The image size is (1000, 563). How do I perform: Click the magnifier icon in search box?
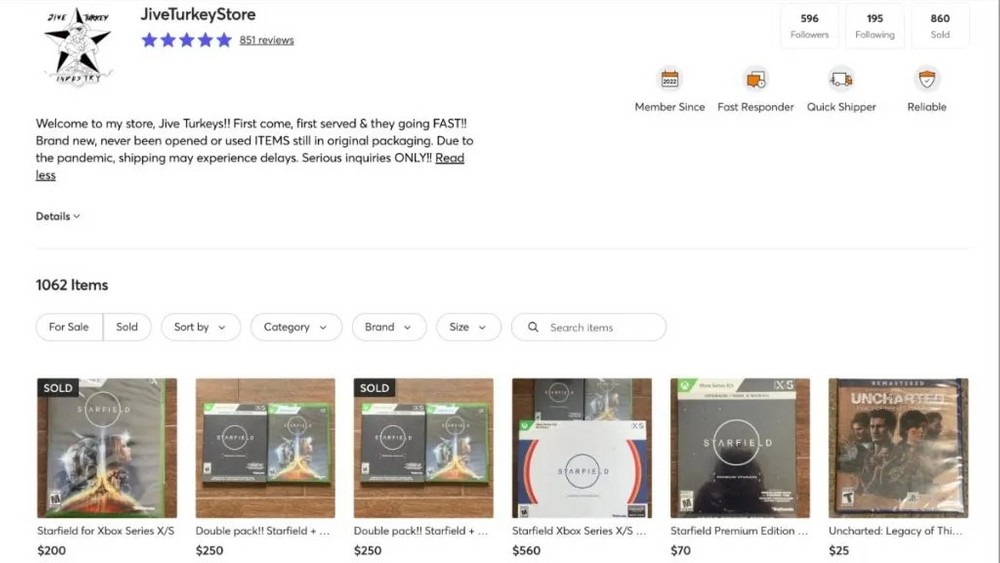point(533,327)
